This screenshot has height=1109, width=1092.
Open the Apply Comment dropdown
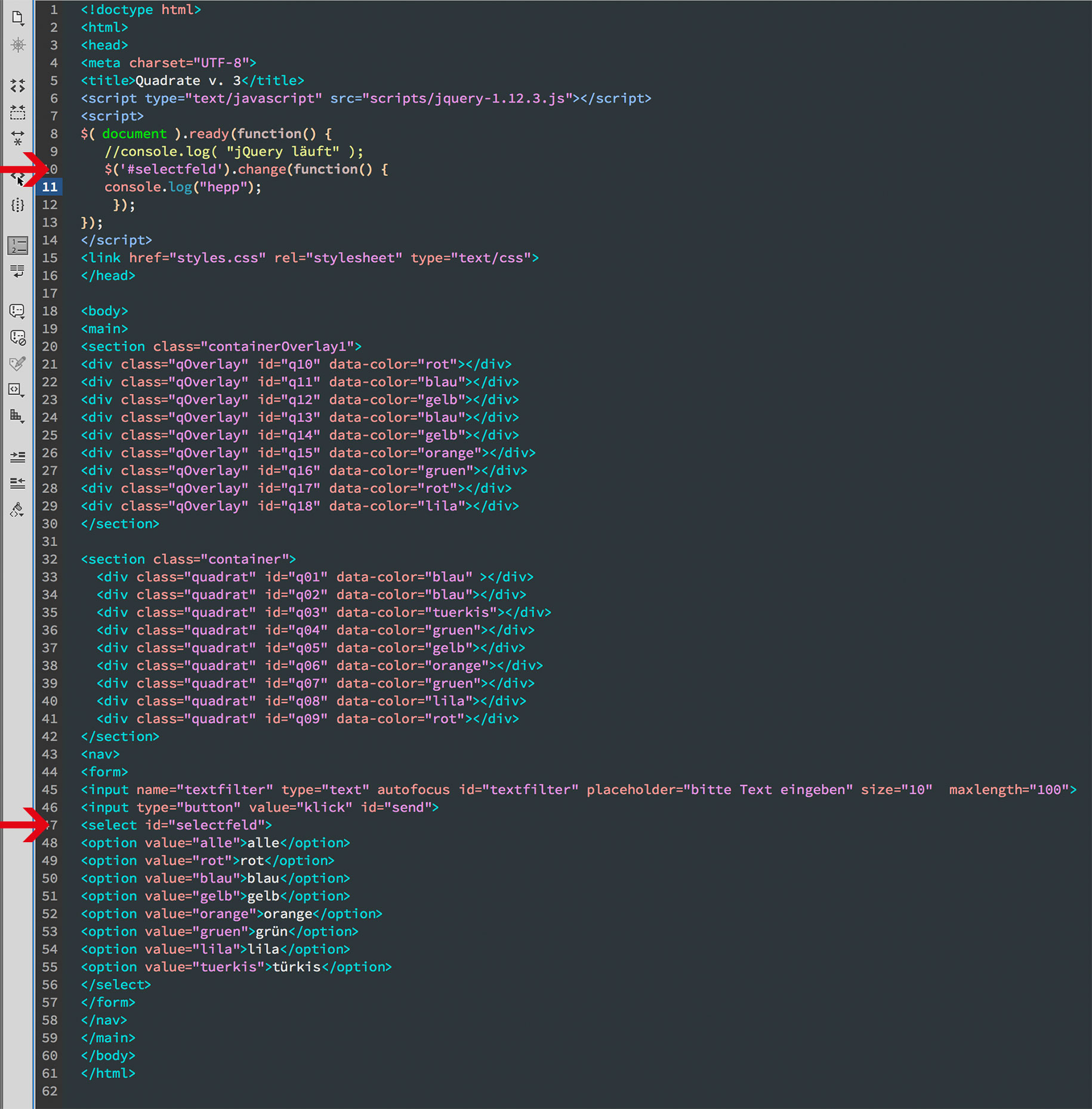pyautogui.click(x=18, y=311)
